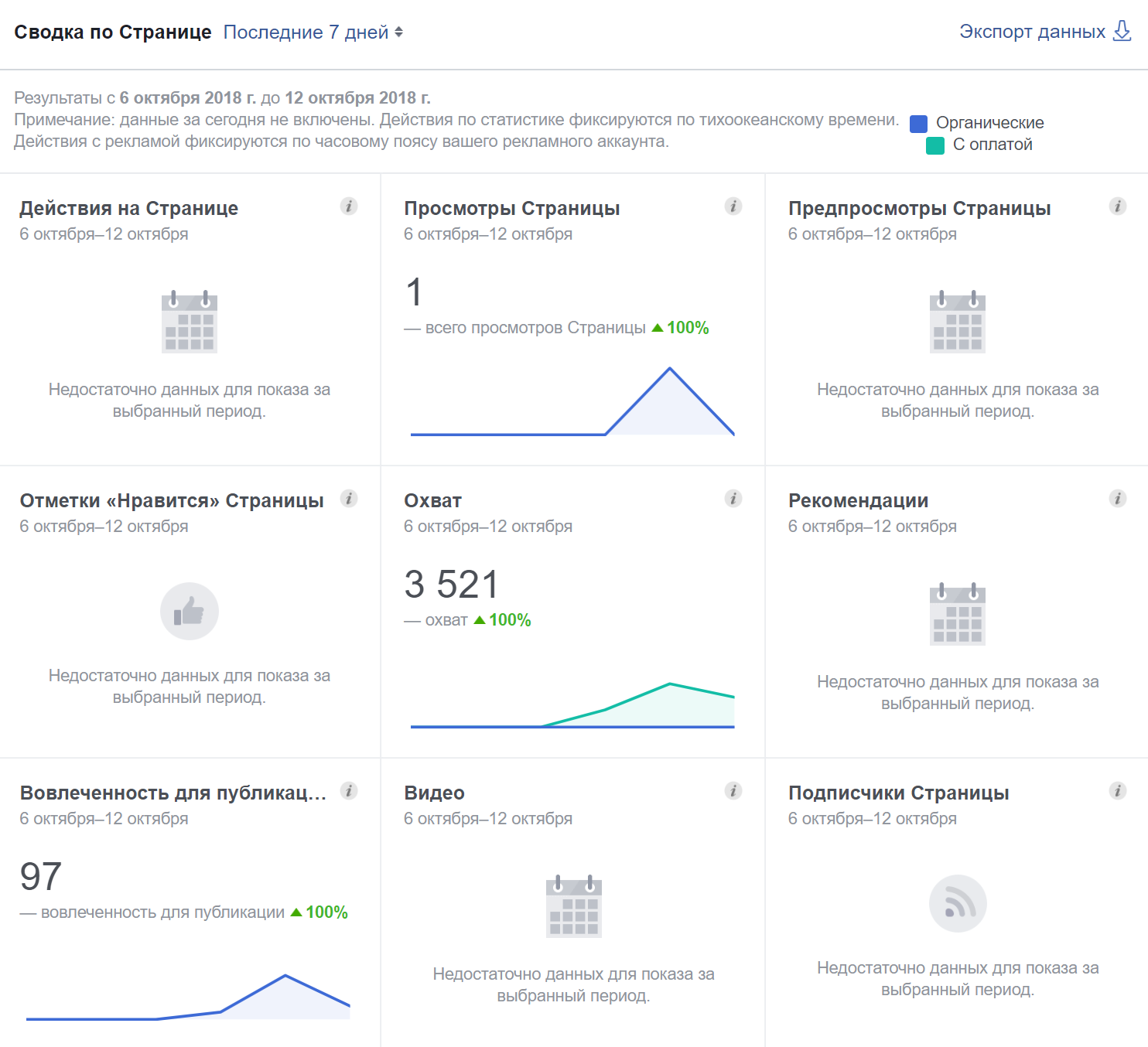
Task: Open info icon for 'Действия на Странице'
Action: pos(349,206)
